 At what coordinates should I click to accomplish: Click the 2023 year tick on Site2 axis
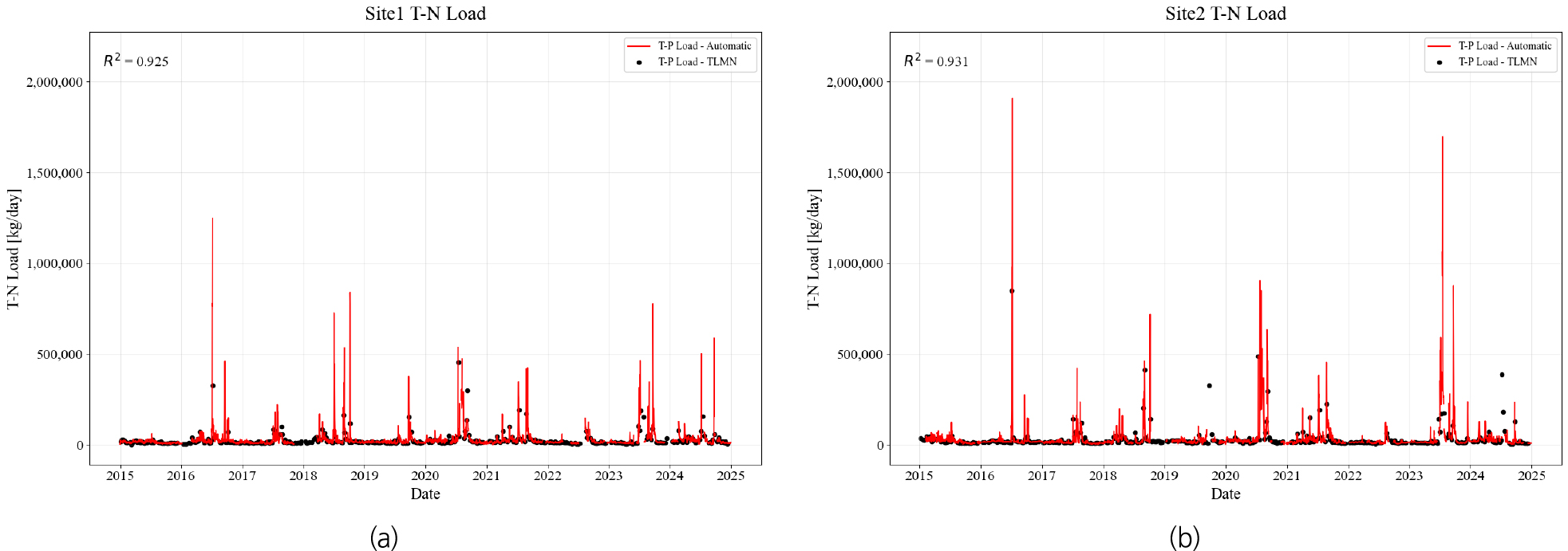pos(1408,476)
